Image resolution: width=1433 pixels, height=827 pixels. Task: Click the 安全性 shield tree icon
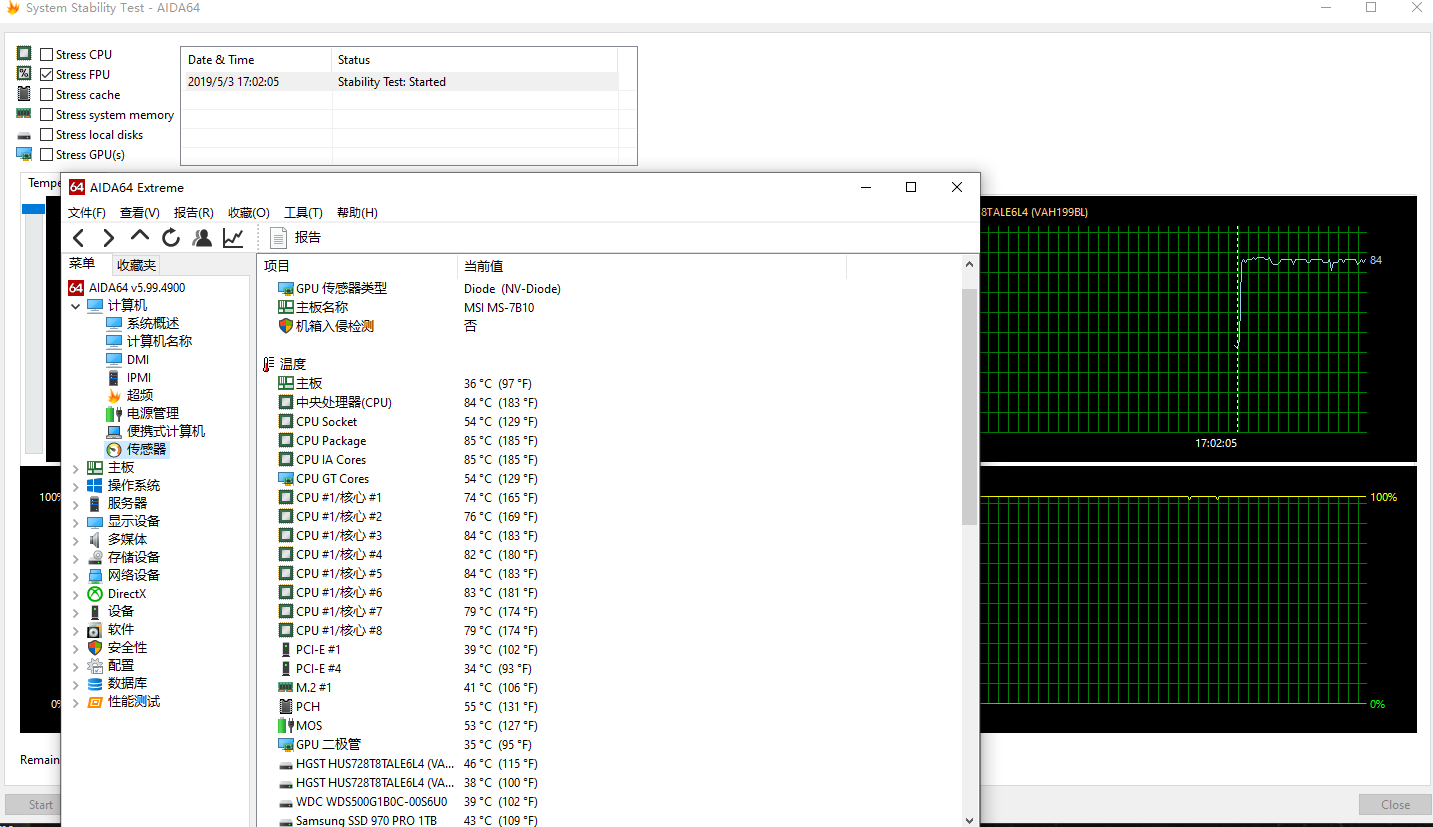point(95,647)
